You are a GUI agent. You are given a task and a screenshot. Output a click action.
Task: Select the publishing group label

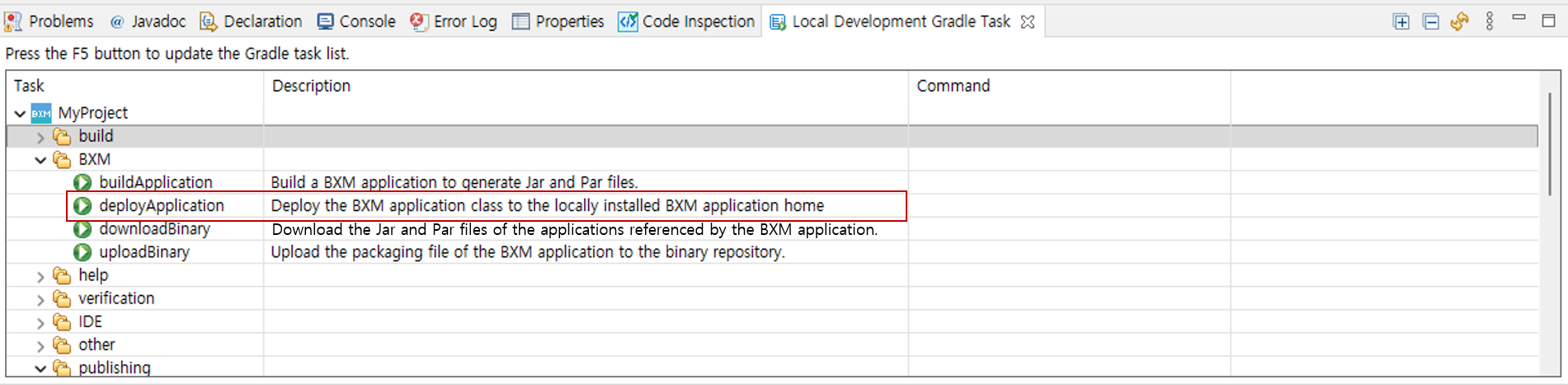[115, 368]
